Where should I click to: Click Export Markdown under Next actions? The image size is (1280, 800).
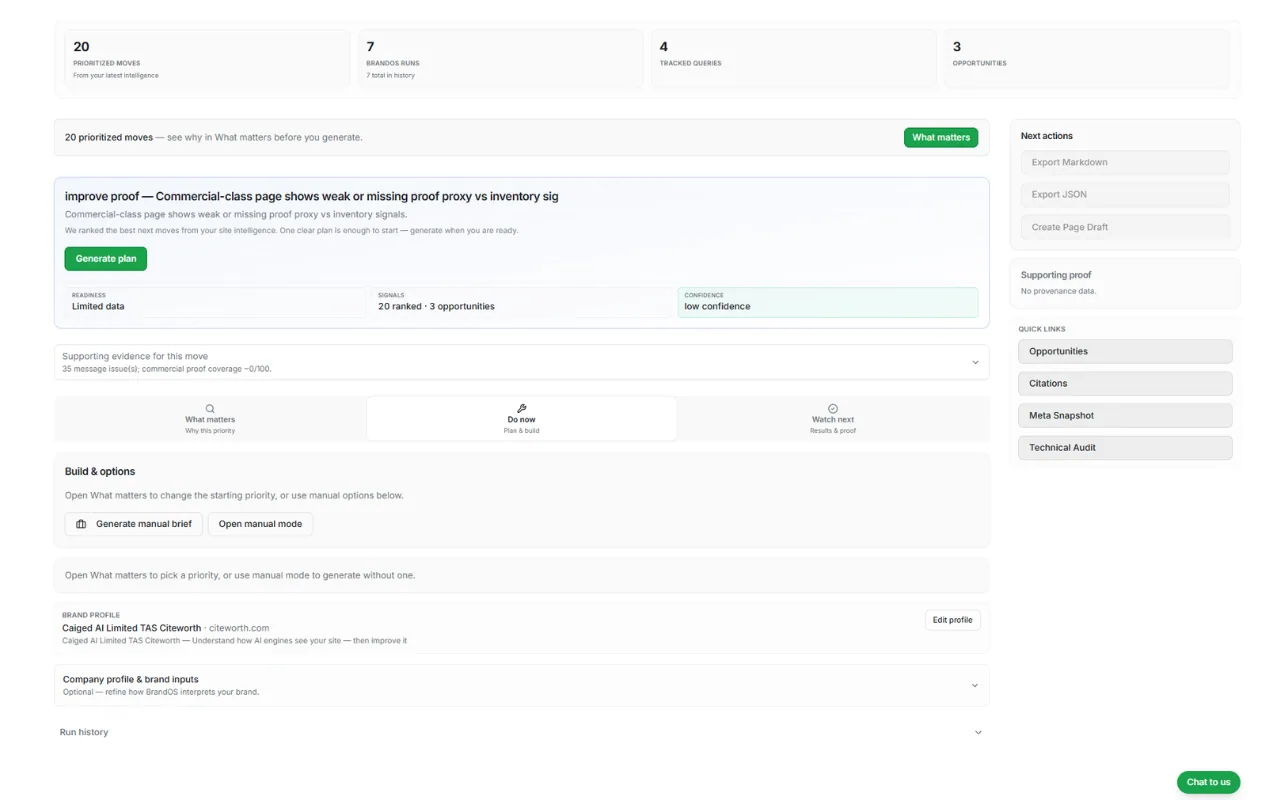[1125, 162]
